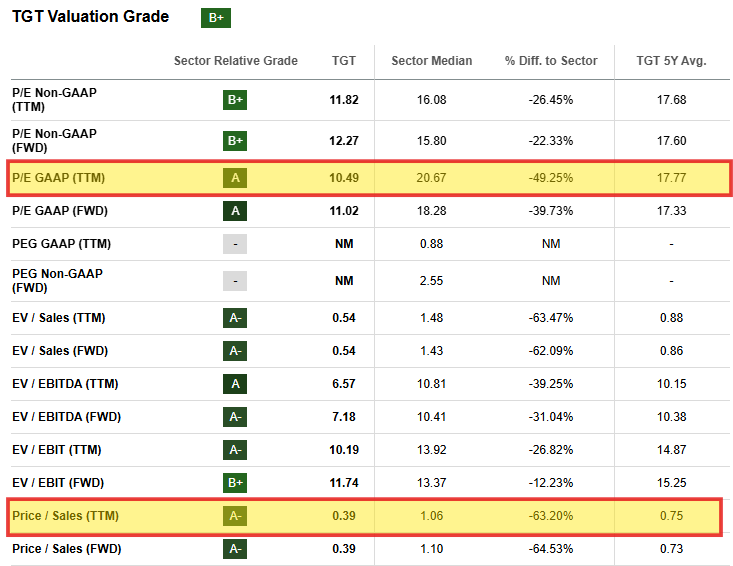The image size is (733, 566).
Task: Click TGT value 10.49 in P/E GAAP (TTM)
Action: (x=344, y=178)
